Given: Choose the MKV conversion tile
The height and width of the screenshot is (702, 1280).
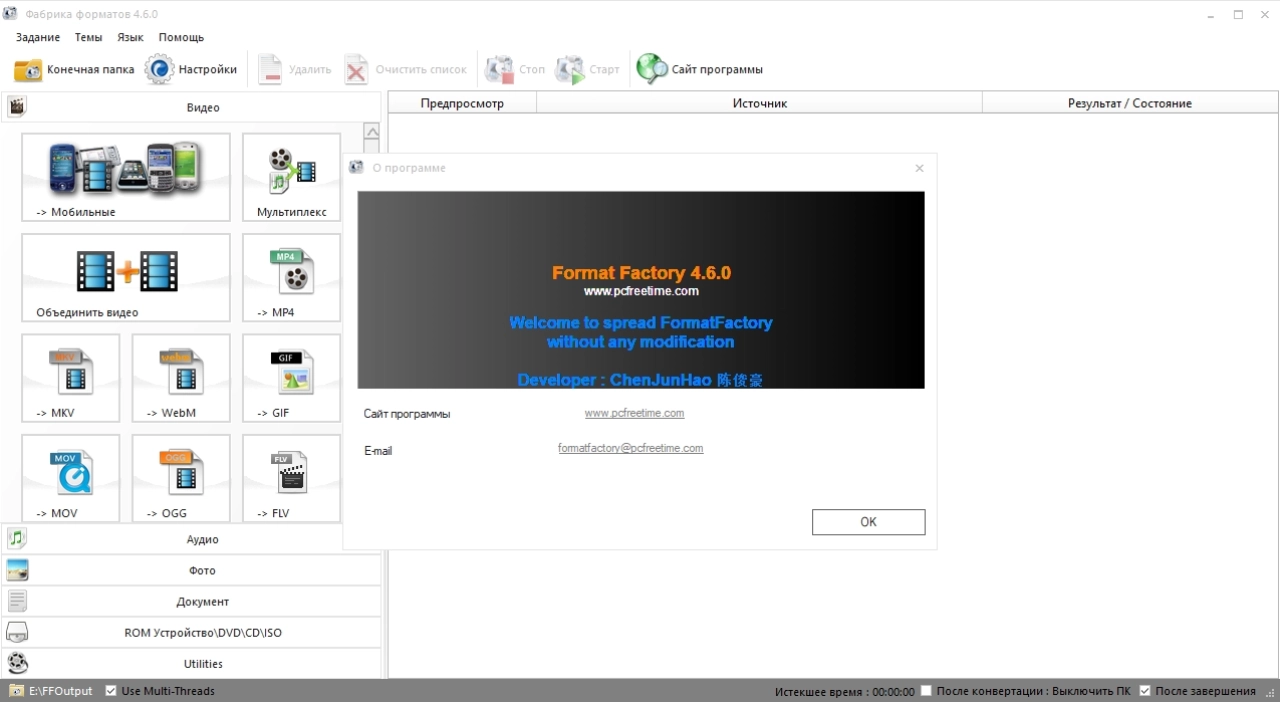Looking at the screenshot, I should tap(71, 378).
